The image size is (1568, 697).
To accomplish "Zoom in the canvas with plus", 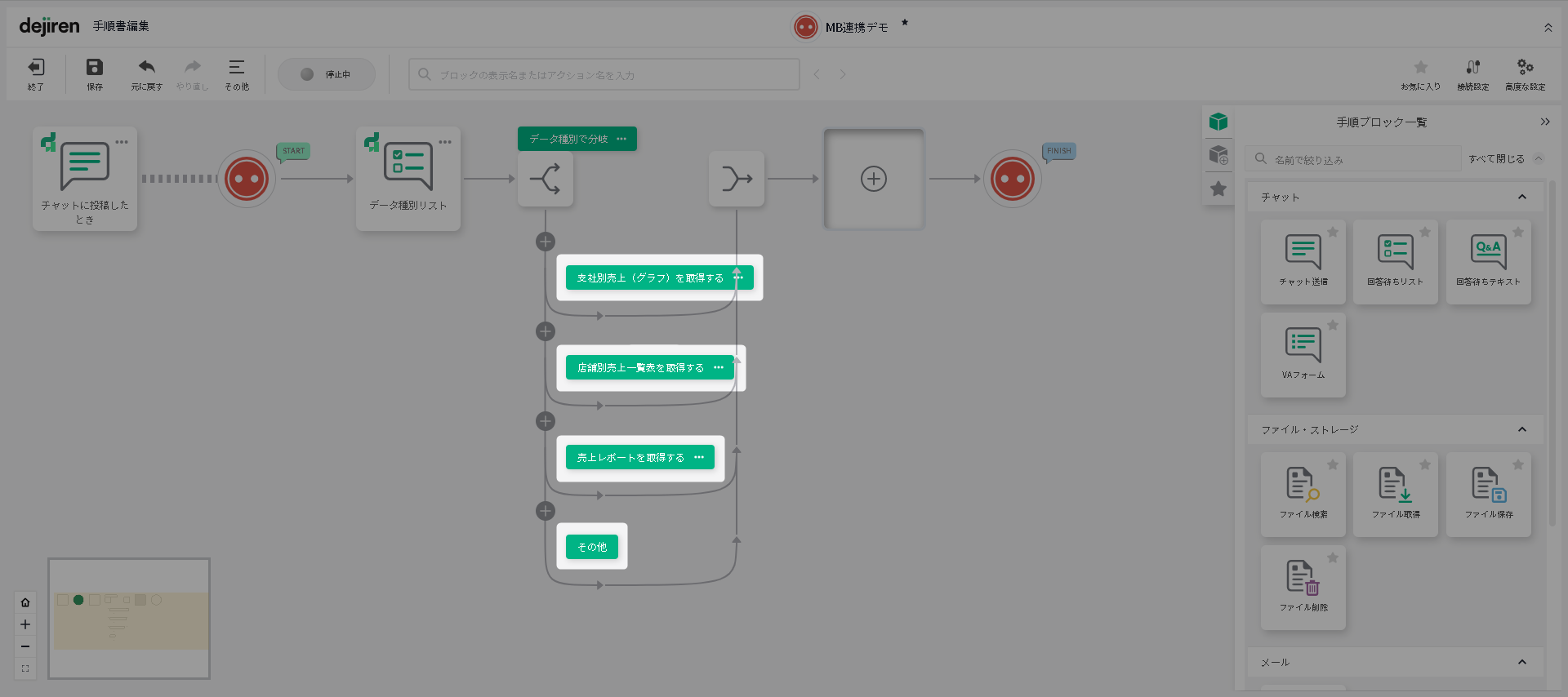I will tap(25, 624).
